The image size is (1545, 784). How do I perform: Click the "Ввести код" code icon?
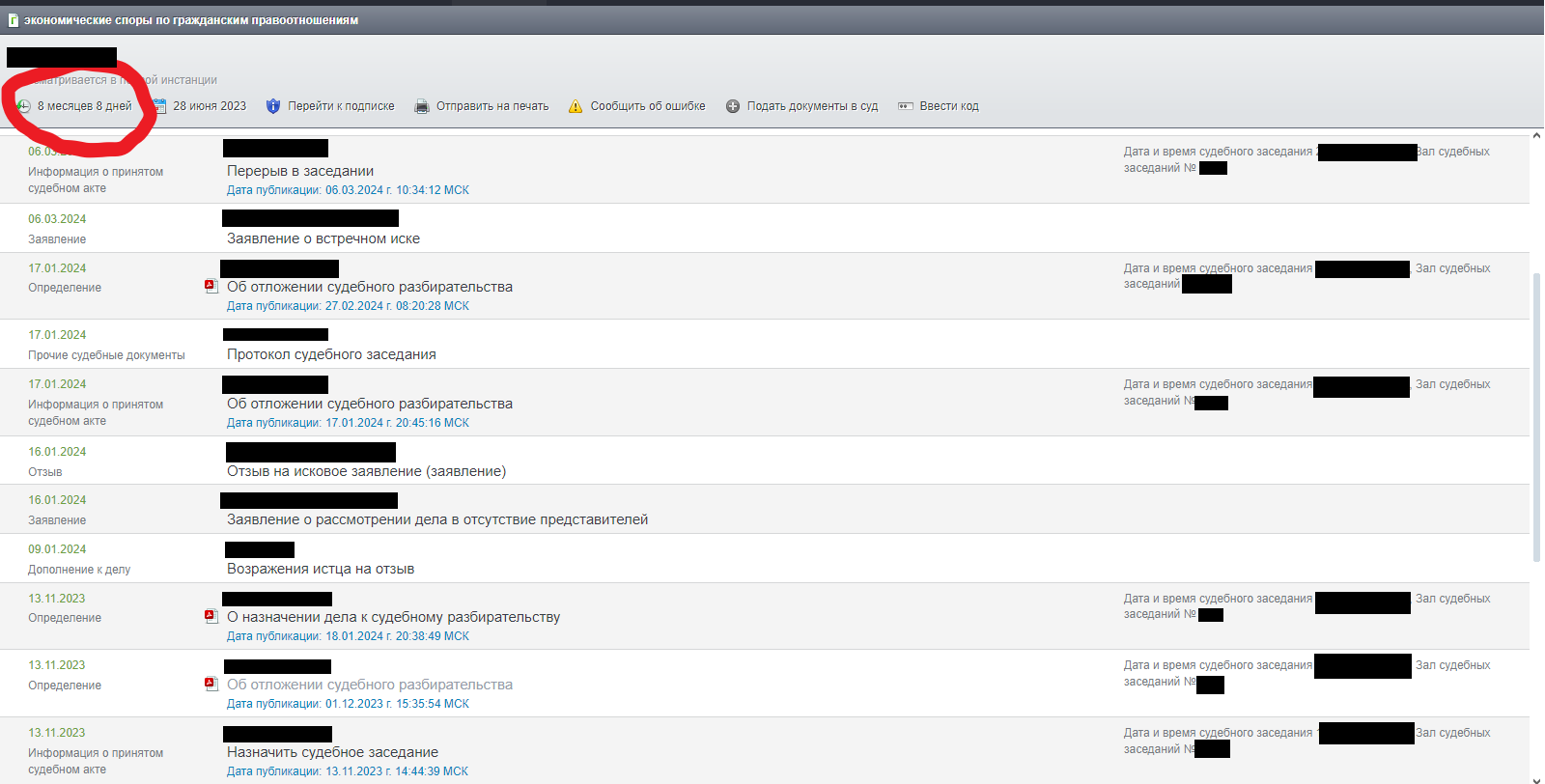pyautogui.click(x=906, y=106)
